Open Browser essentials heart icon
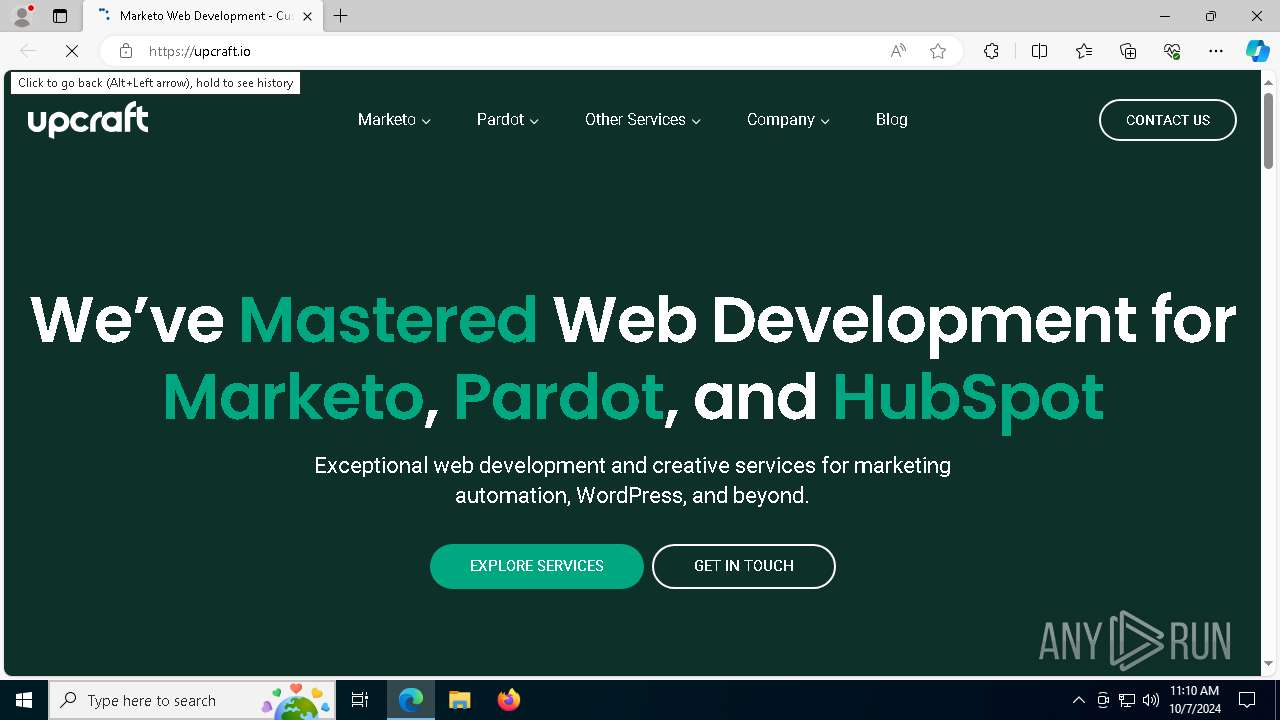The width and height of the screenshot is (1280, 720). click(1172, 51)
